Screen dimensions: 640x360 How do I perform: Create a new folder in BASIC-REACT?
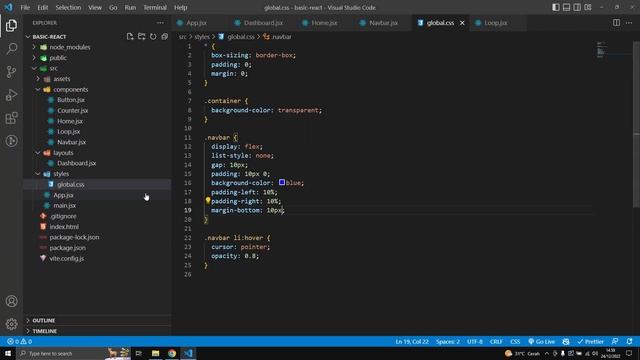click(x=141, y=37)
